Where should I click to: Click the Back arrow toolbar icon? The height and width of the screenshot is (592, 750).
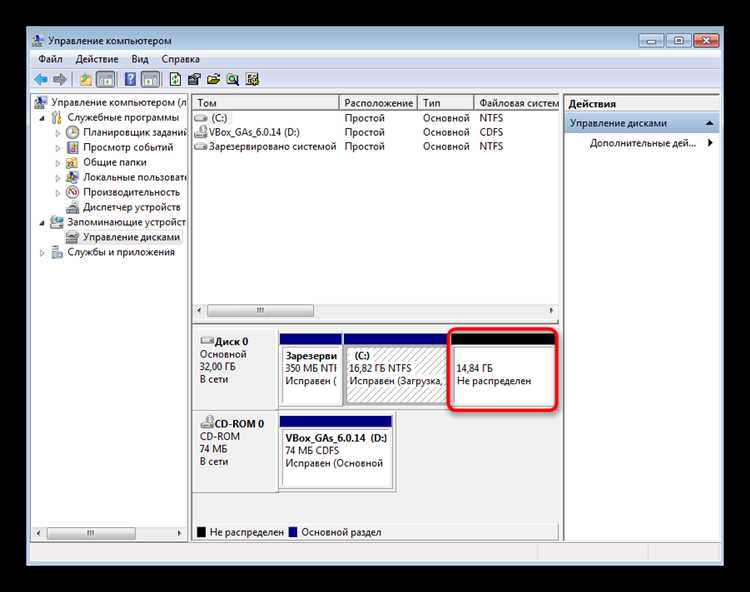(41, 79)
